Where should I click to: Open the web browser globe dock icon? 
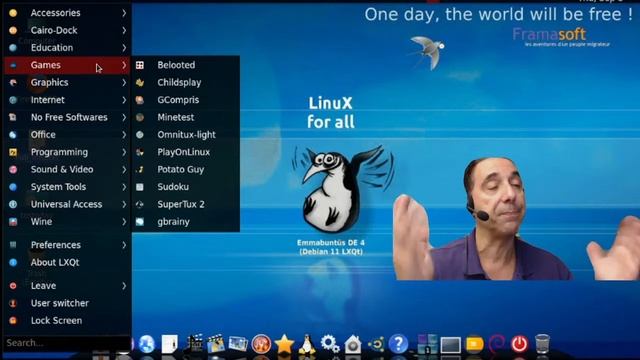coord(147,344)
